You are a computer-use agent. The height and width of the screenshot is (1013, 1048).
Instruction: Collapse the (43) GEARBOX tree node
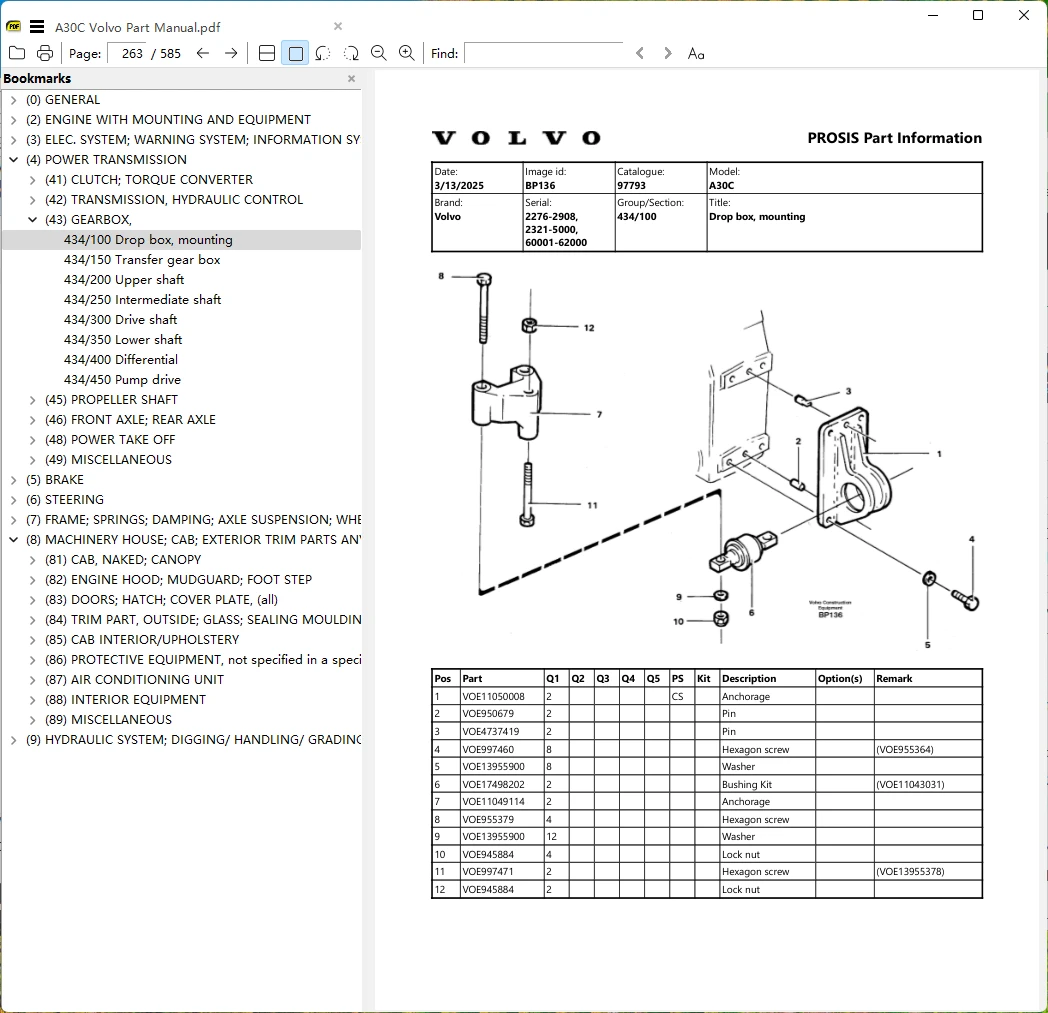pos(32,219)
